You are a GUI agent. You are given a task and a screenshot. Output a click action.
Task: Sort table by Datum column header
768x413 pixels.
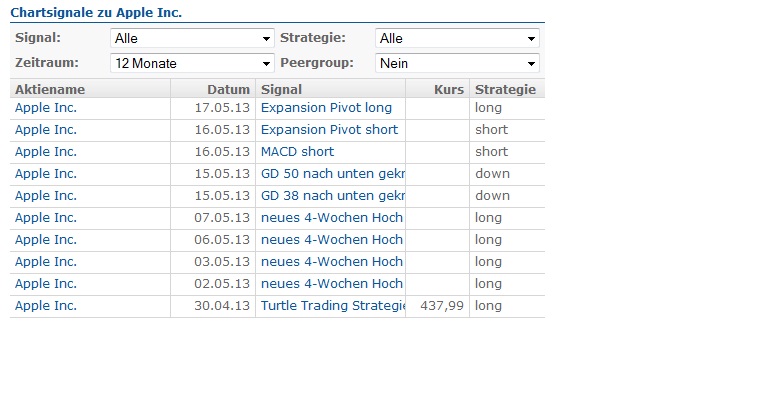click(x=228, y=89)
